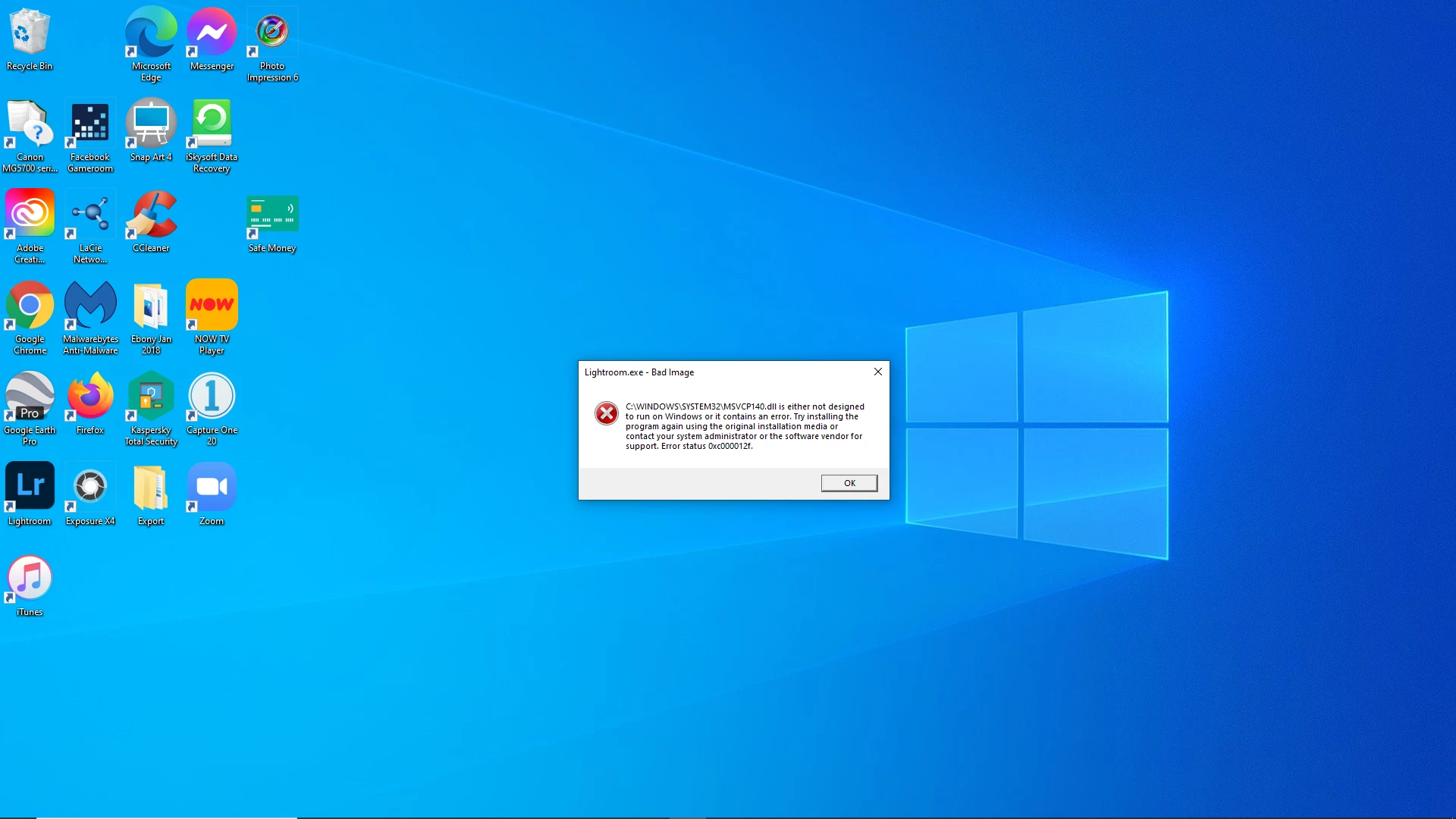The width and height of the screenshot is (1456, 819).
Task: Select the Kaspersky Total Security icon
Action: tap(151, 396)
